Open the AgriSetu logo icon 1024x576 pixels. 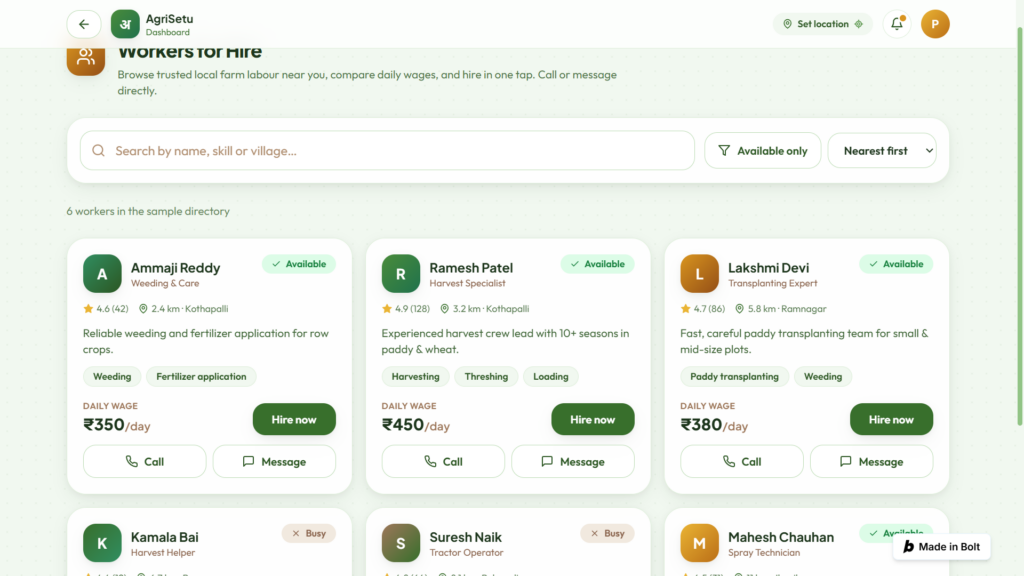pos(125,24)
